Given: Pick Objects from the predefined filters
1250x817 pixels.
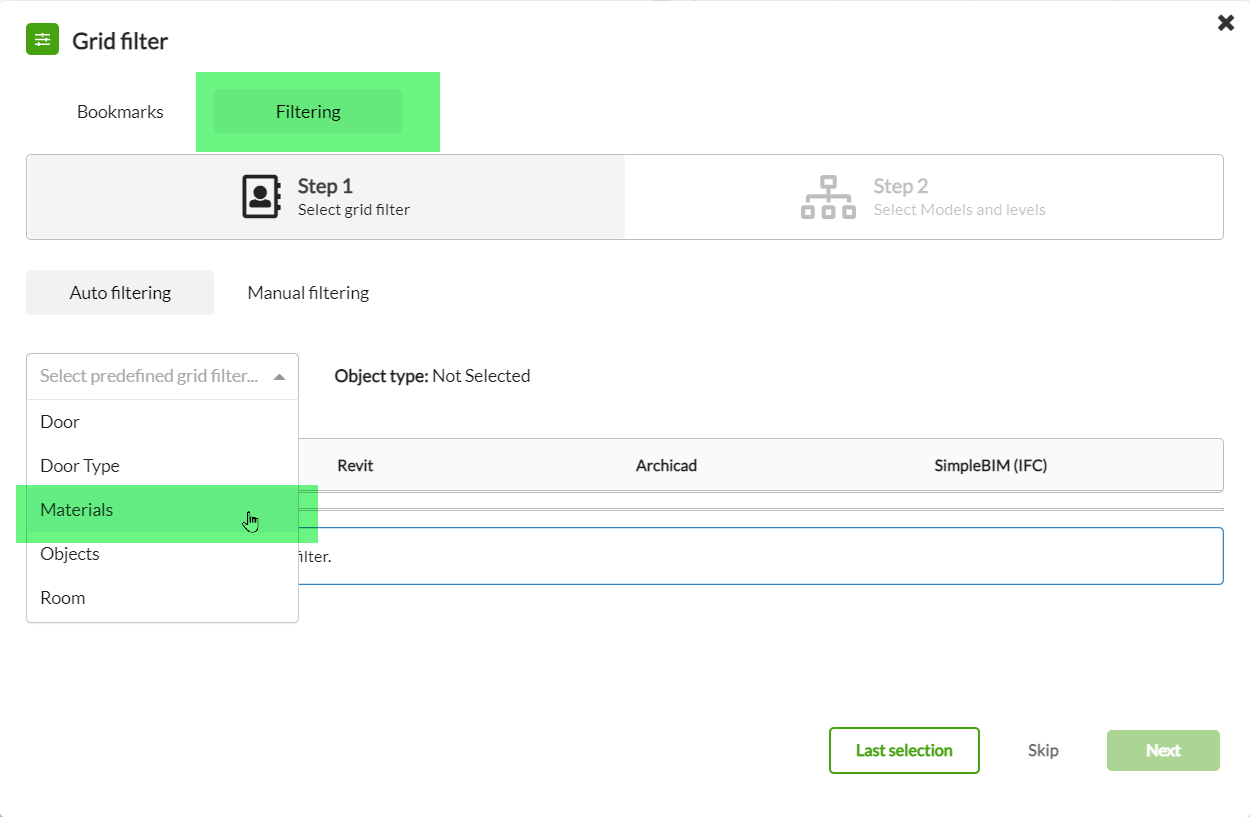Looking at the screenshot, I should tap(70, 553).
